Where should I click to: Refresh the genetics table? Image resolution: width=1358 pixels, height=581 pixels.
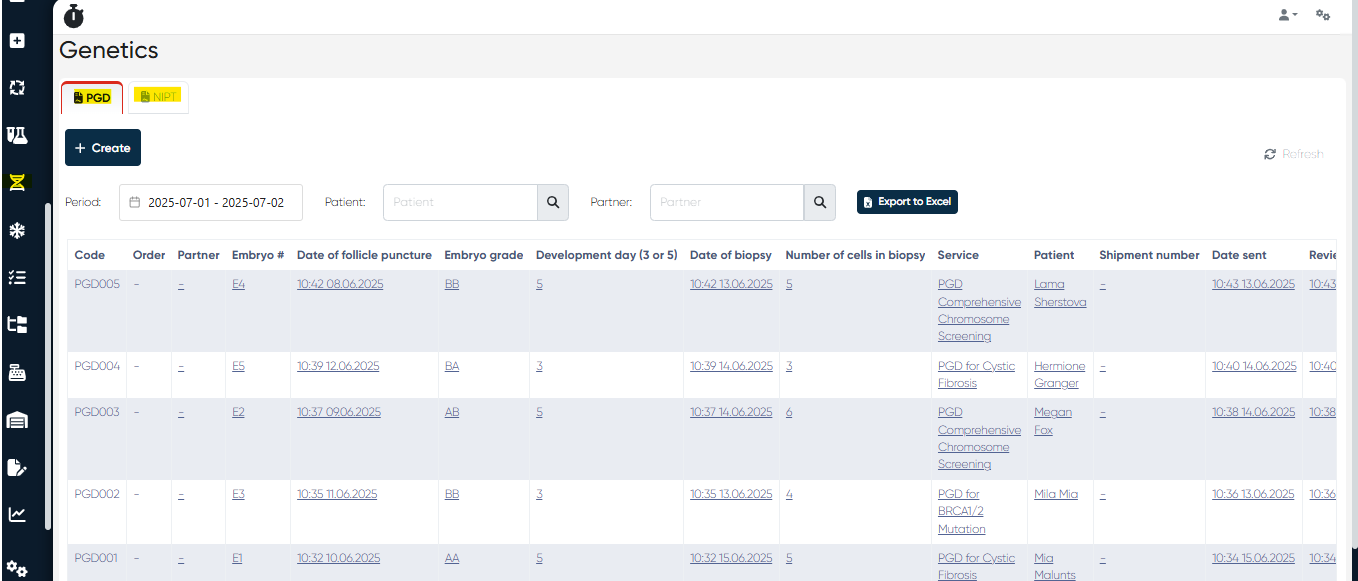click(1293, 154)
